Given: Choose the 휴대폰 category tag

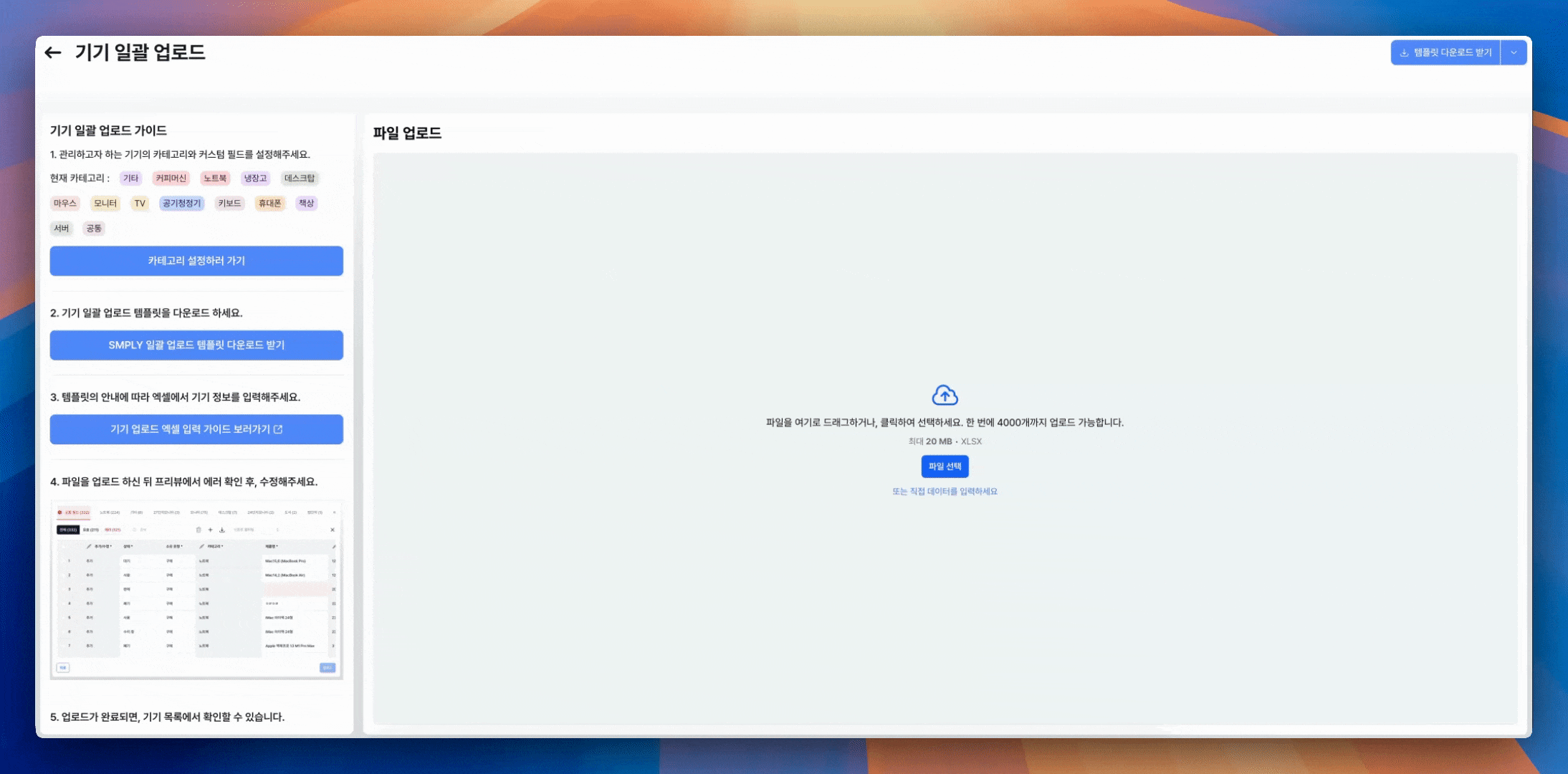Looking at the screenshot, I should tap(269, 204).
